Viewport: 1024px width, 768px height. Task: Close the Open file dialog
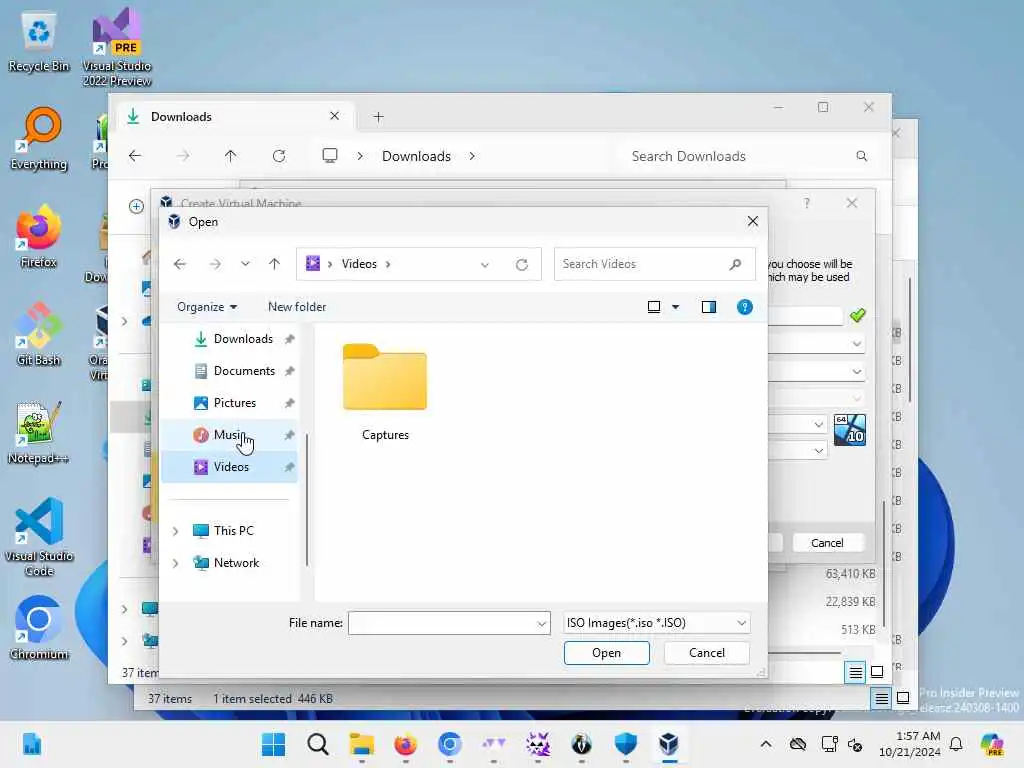tap(752, 221)
